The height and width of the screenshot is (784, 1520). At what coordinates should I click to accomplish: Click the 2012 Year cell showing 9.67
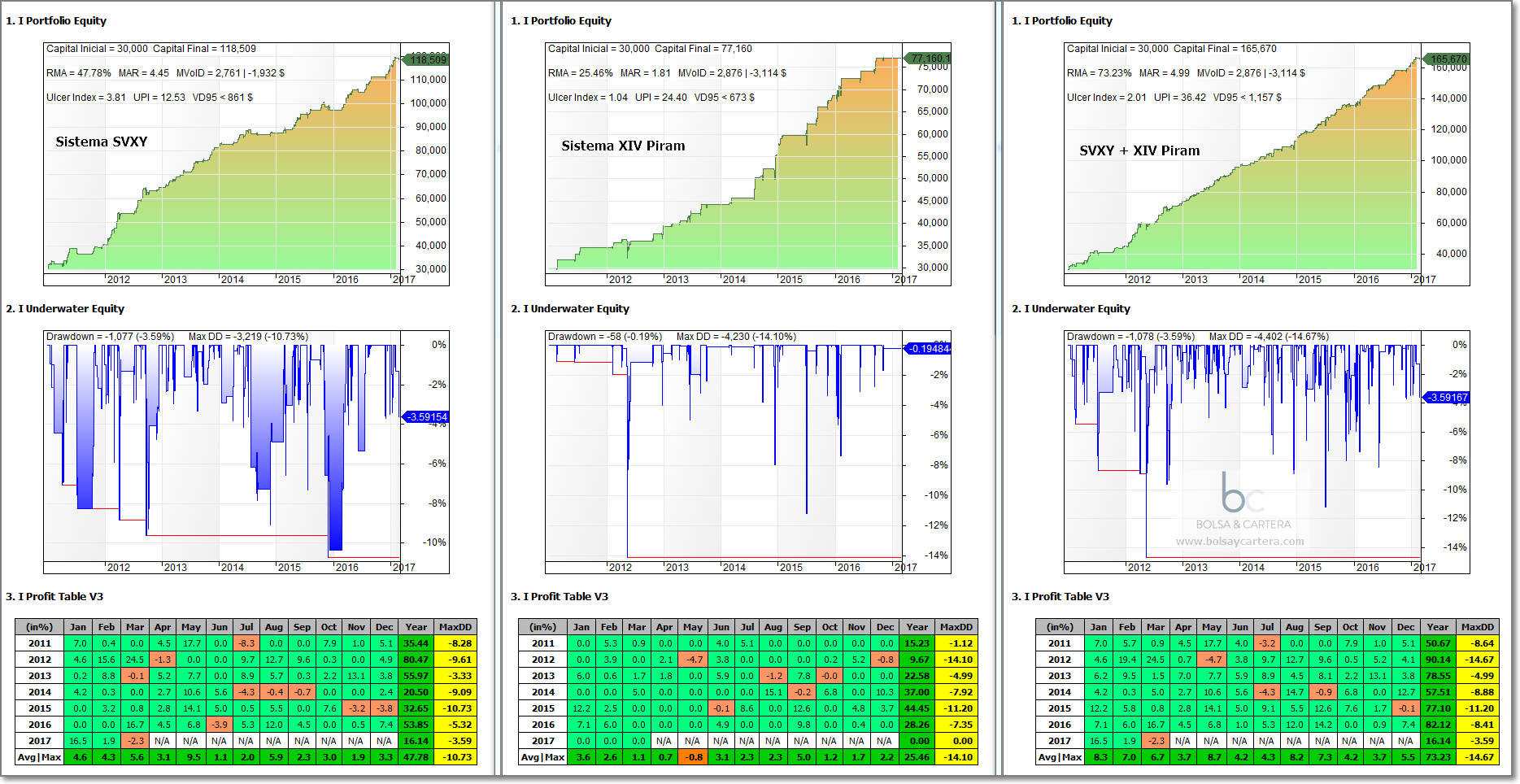tap(917, 660)
